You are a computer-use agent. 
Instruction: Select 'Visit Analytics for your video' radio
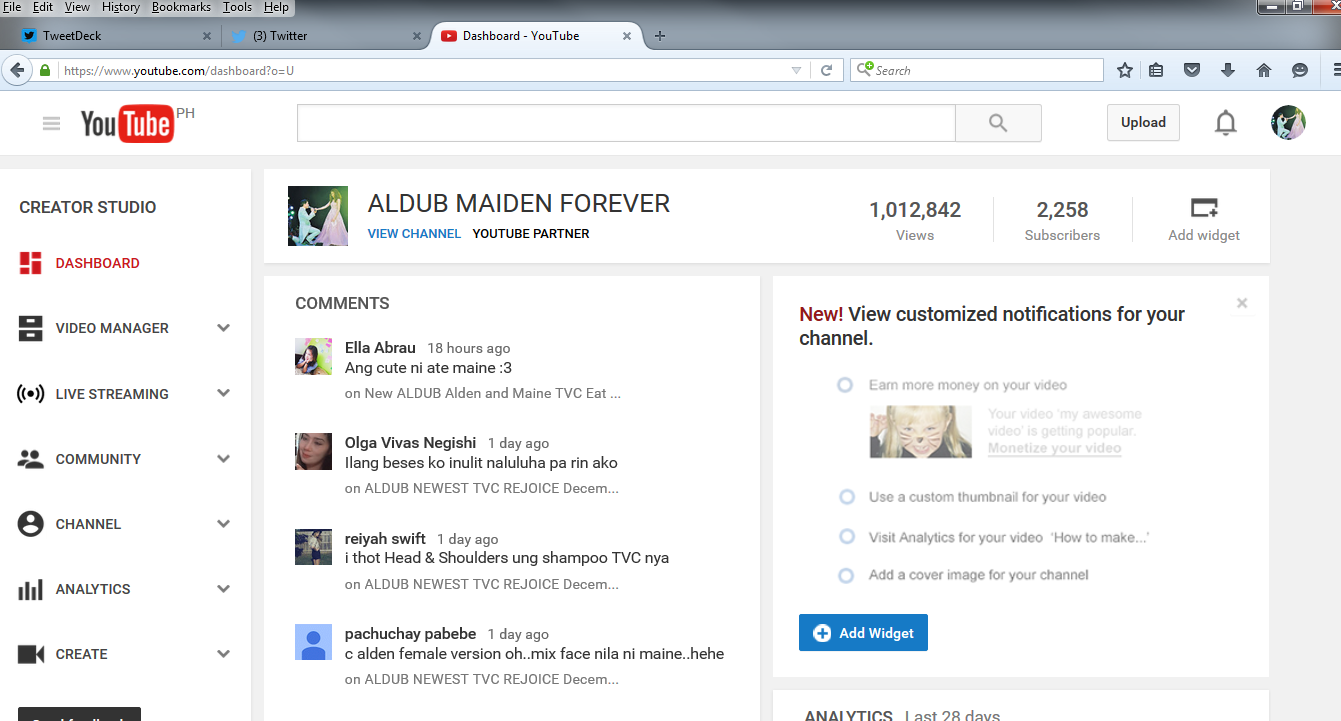click(847, 537)
